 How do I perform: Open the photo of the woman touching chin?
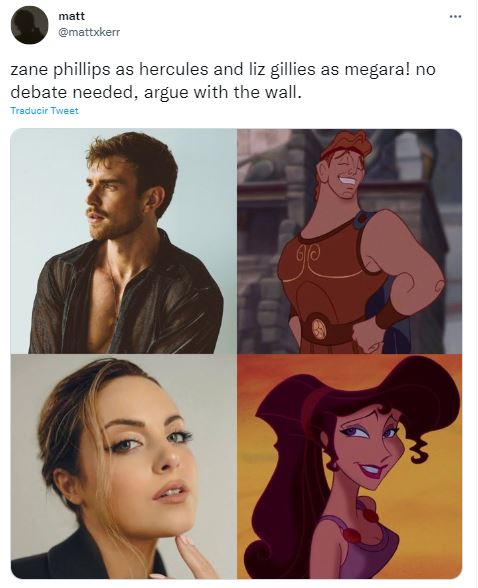tap(123, 467)
